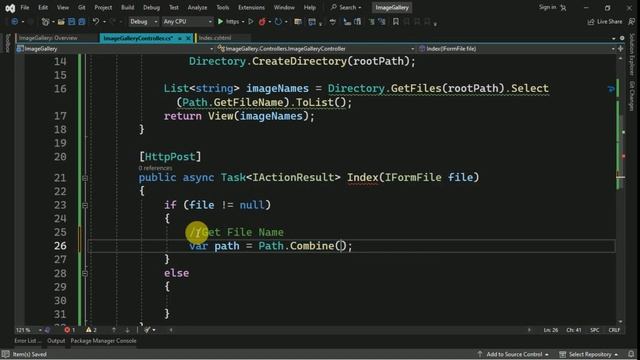Open ImageGallery.Controllers.ImageGalleryController type dropdown
Screen dimensions: 640x360
coord(316,49)
